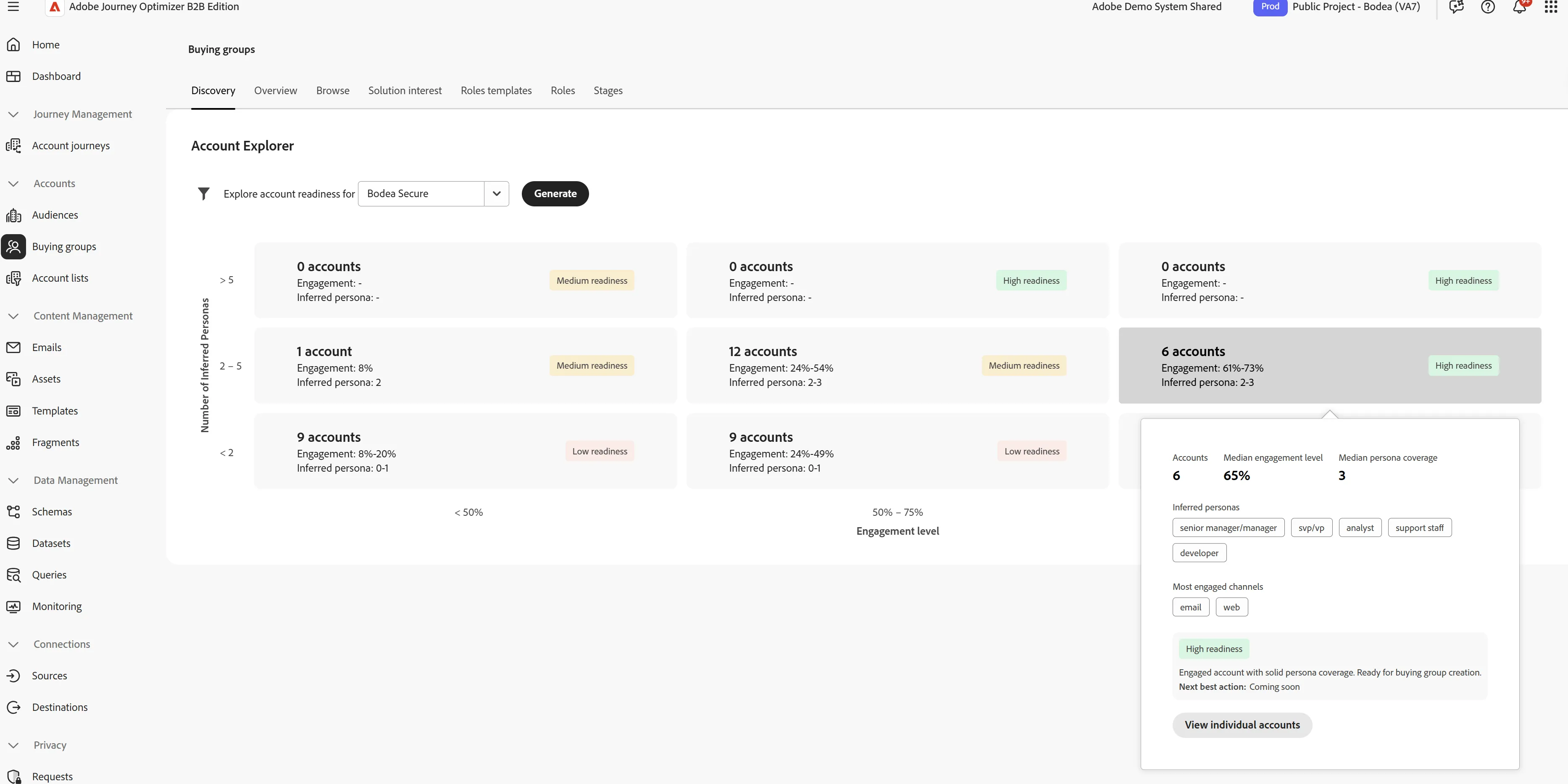
Task: Open the hamburger navigation menu
Action: [13, 7]
